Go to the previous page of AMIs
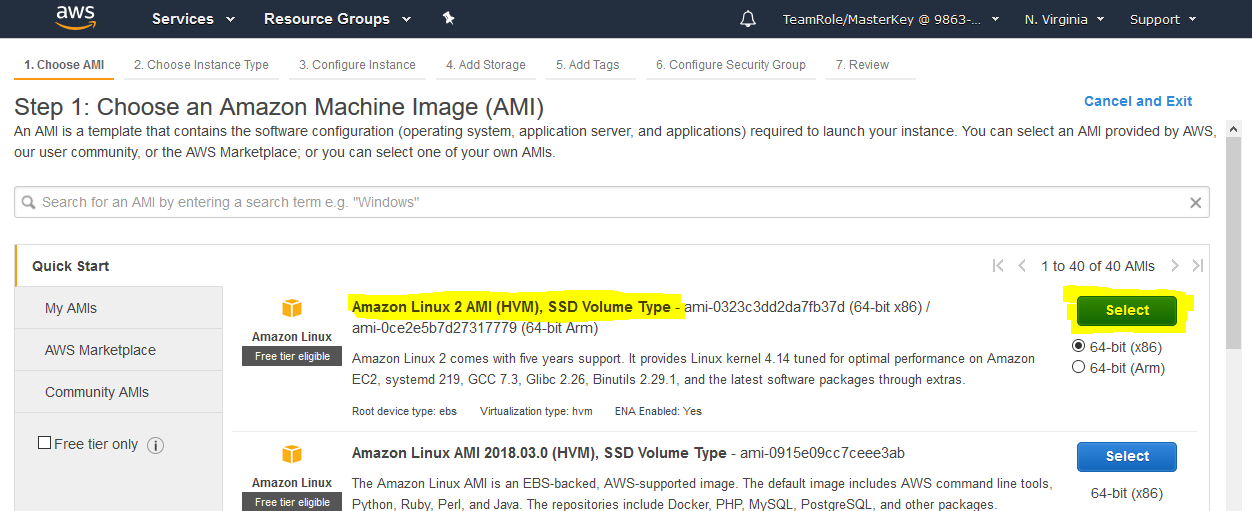Image resolution: width=1252 pixels, height=511 pixels. tap(1022, 266)
